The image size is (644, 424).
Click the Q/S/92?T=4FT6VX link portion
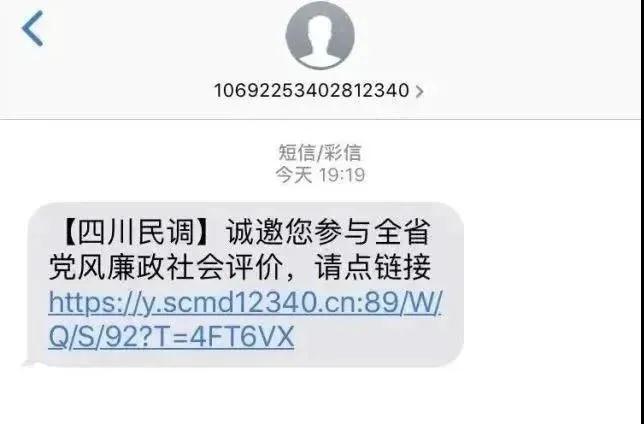[x=171, y=336]
